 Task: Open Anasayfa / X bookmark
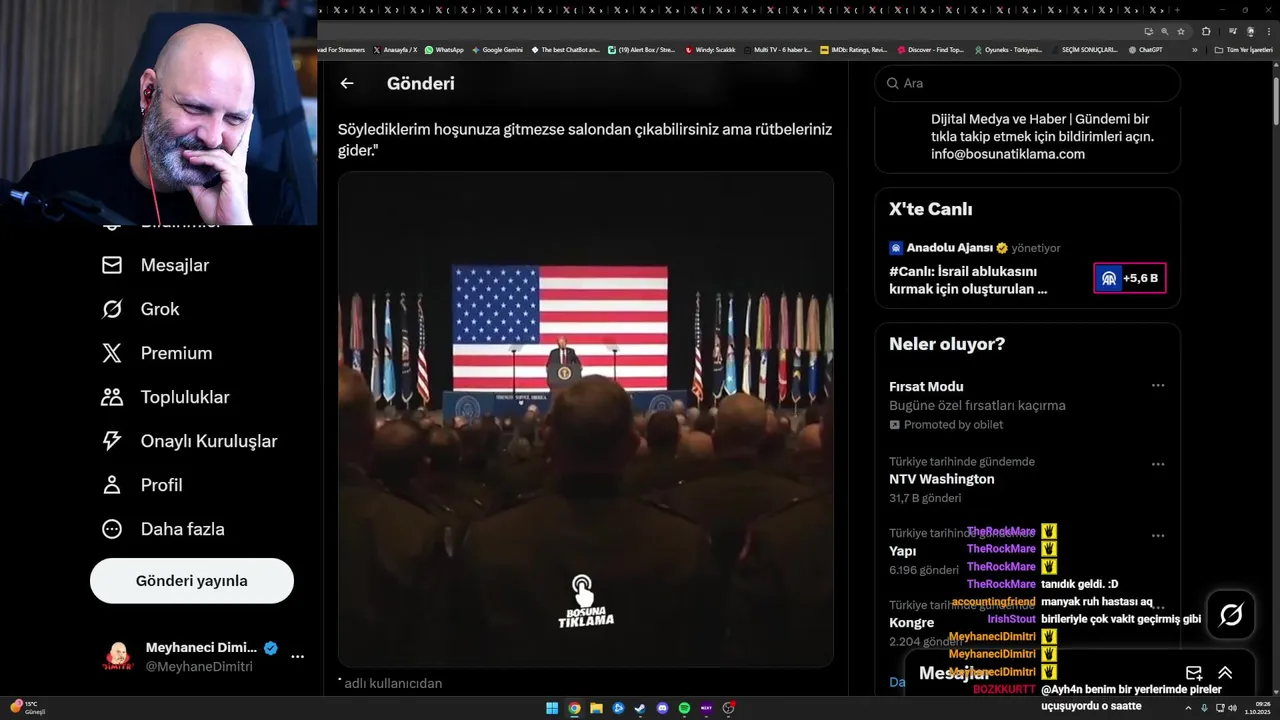tap(395, 50)
